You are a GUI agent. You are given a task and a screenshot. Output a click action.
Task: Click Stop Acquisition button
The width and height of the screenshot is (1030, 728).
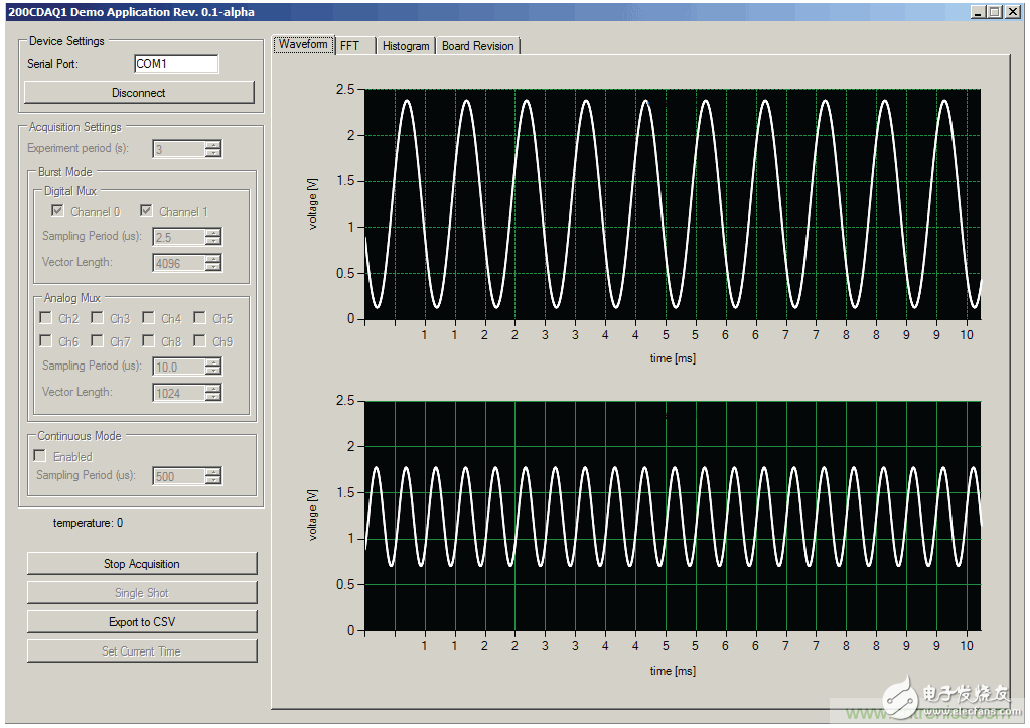[142, 564]
